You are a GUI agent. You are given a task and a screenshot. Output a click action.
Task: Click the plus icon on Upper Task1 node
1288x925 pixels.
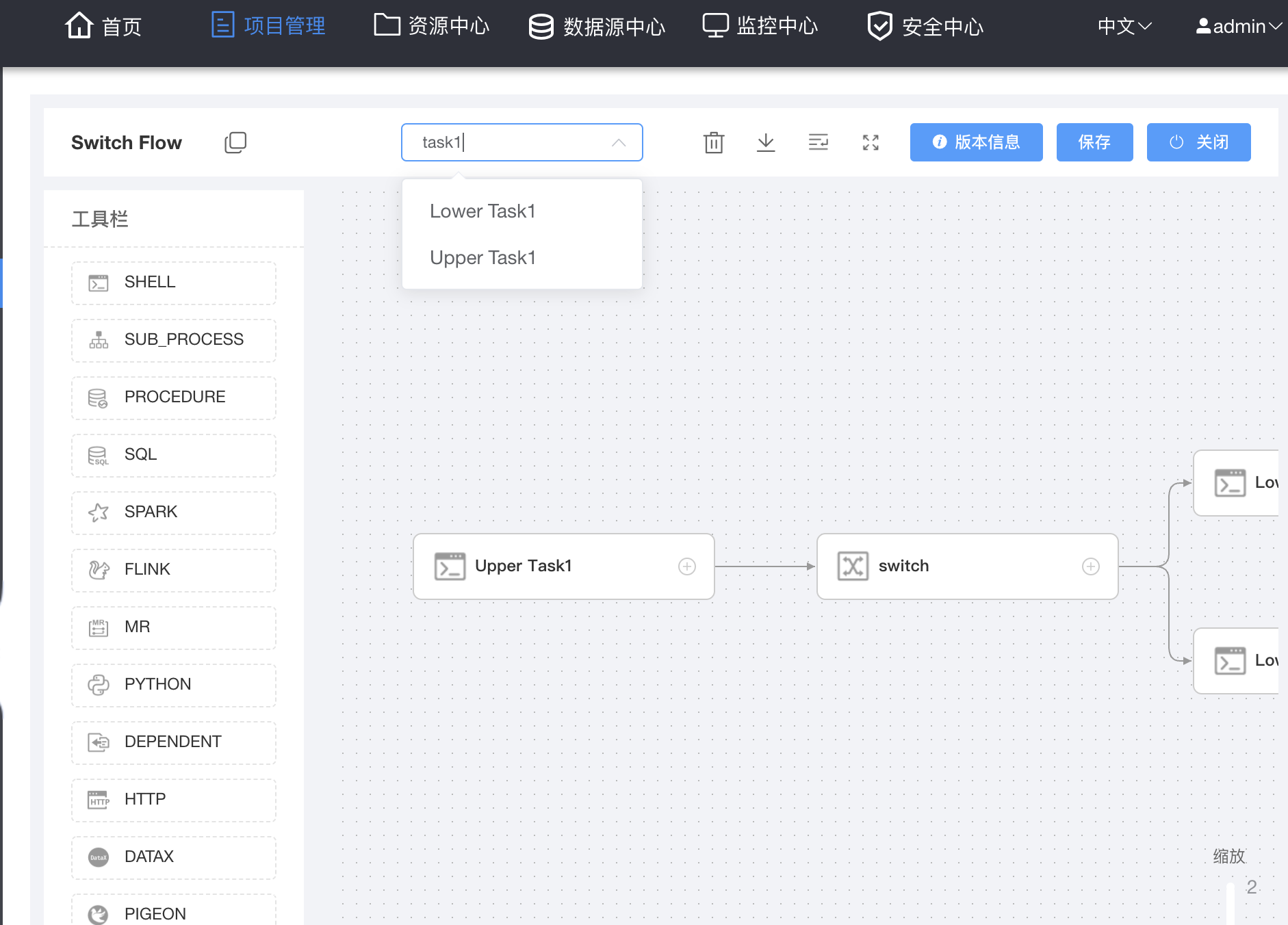(687, 566)
